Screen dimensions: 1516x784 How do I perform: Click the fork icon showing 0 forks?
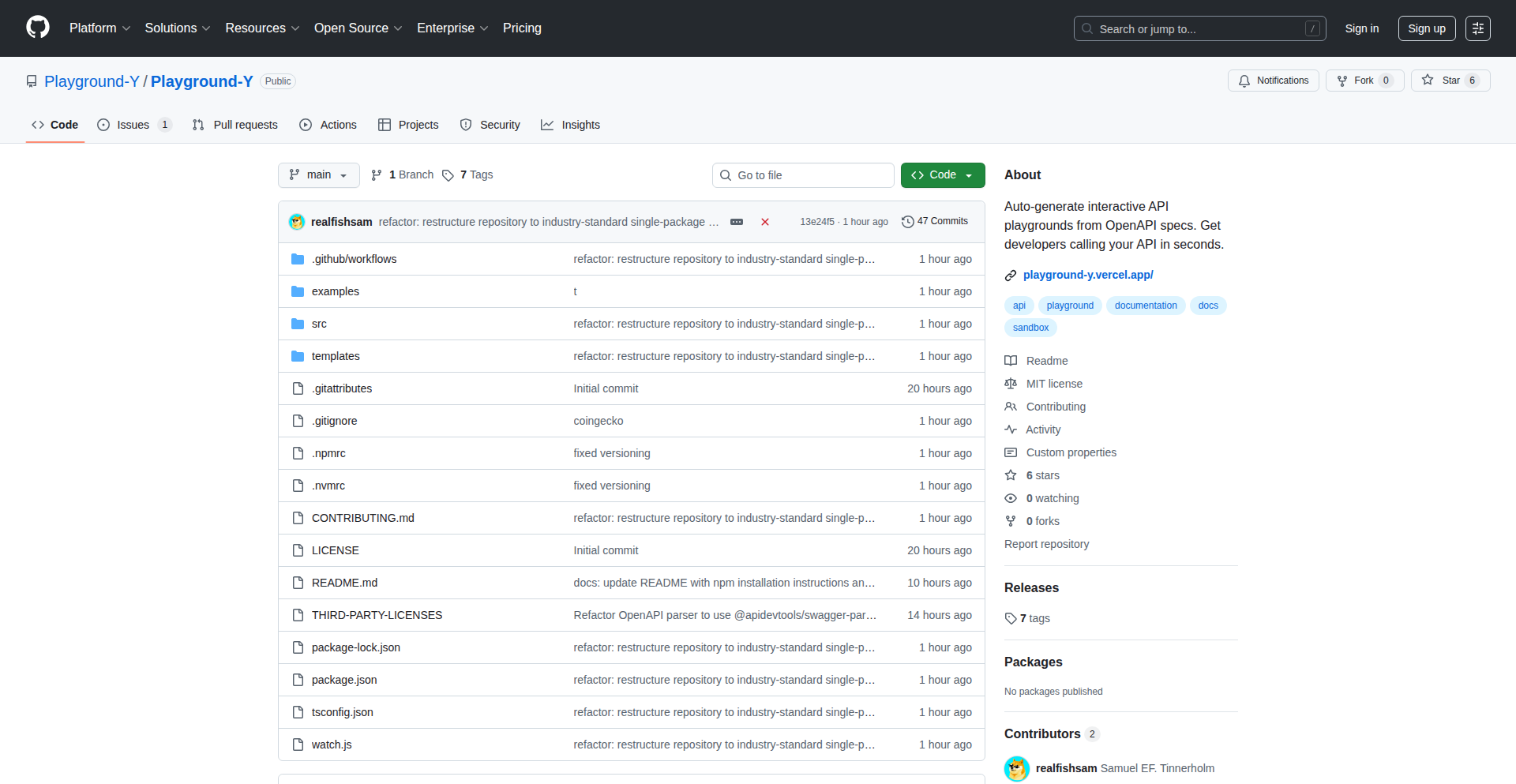(1011, 520)
